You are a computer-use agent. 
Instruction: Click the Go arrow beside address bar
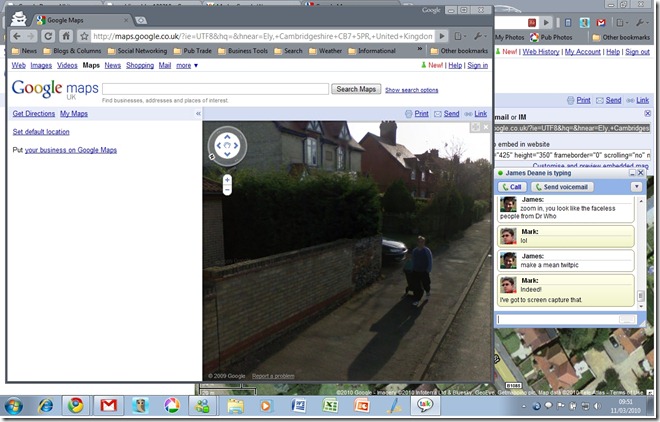[x=442, y=36]
